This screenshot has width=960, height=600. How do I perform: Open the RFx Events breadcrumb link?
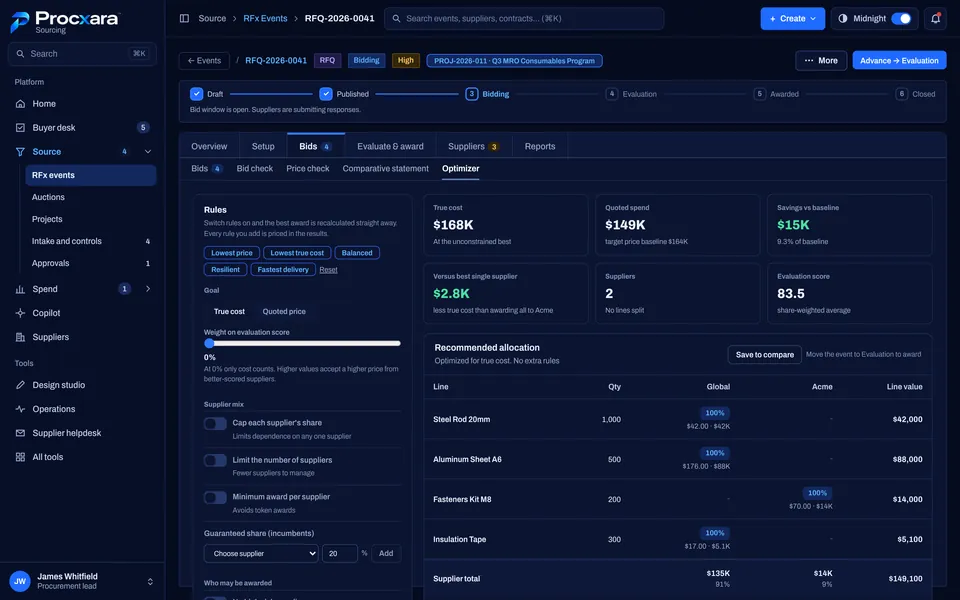(x=265, y=18)
